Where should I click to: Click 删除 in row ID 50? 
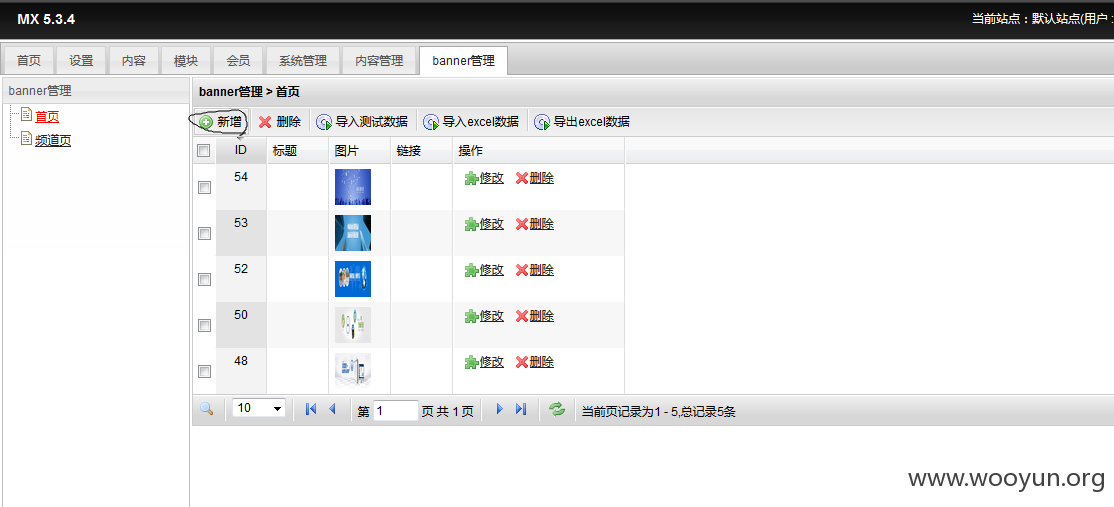[x=534, y=316]
